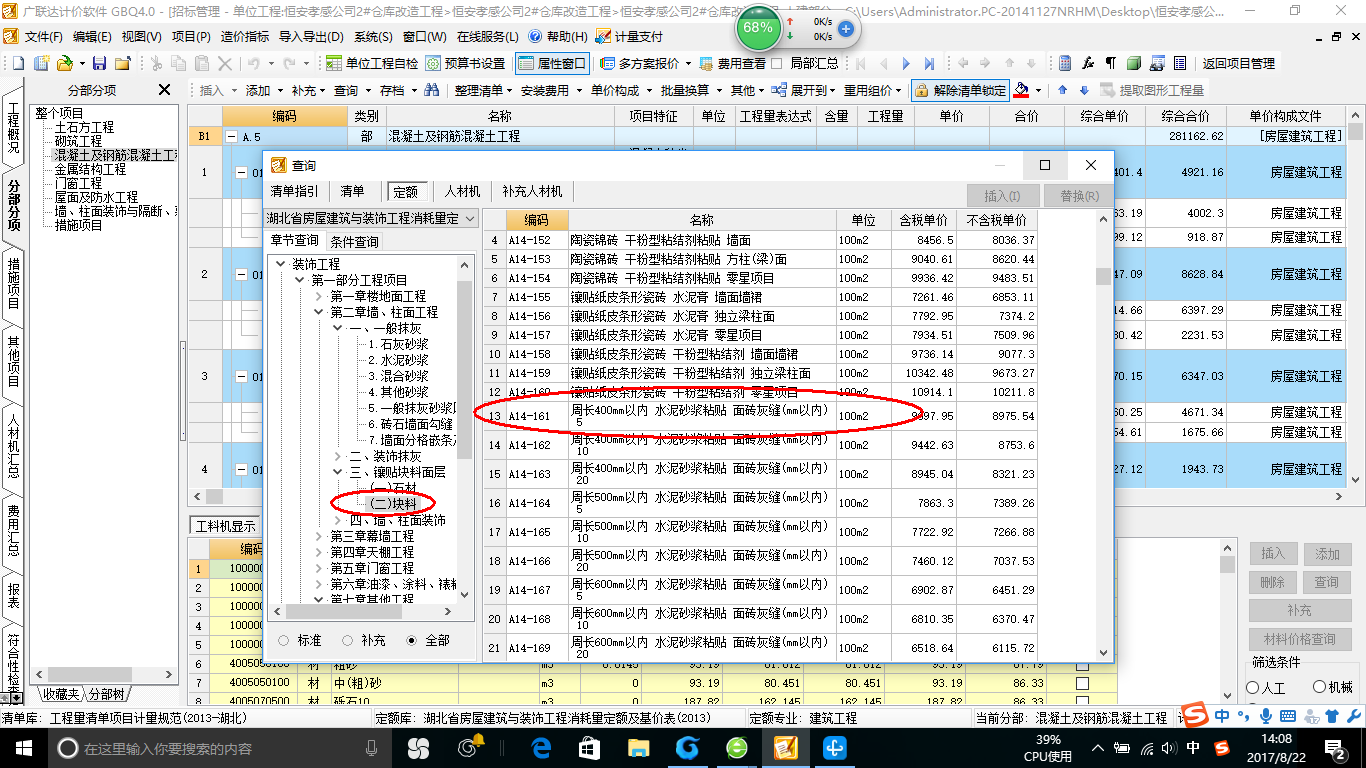Click 解除清单锁定 unlock list button

point(960,90)
